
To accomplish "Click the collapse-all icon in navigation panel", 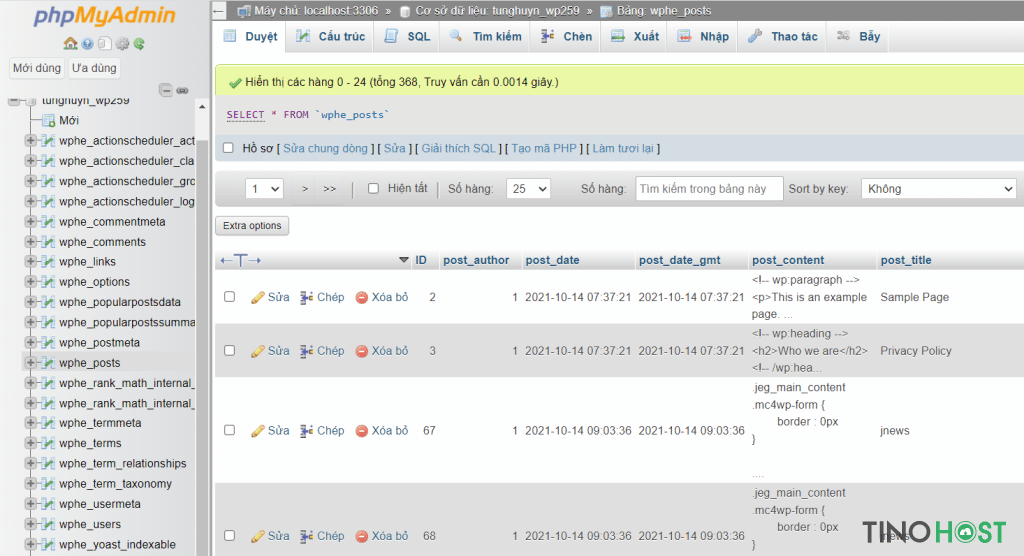I will point(166,90).
